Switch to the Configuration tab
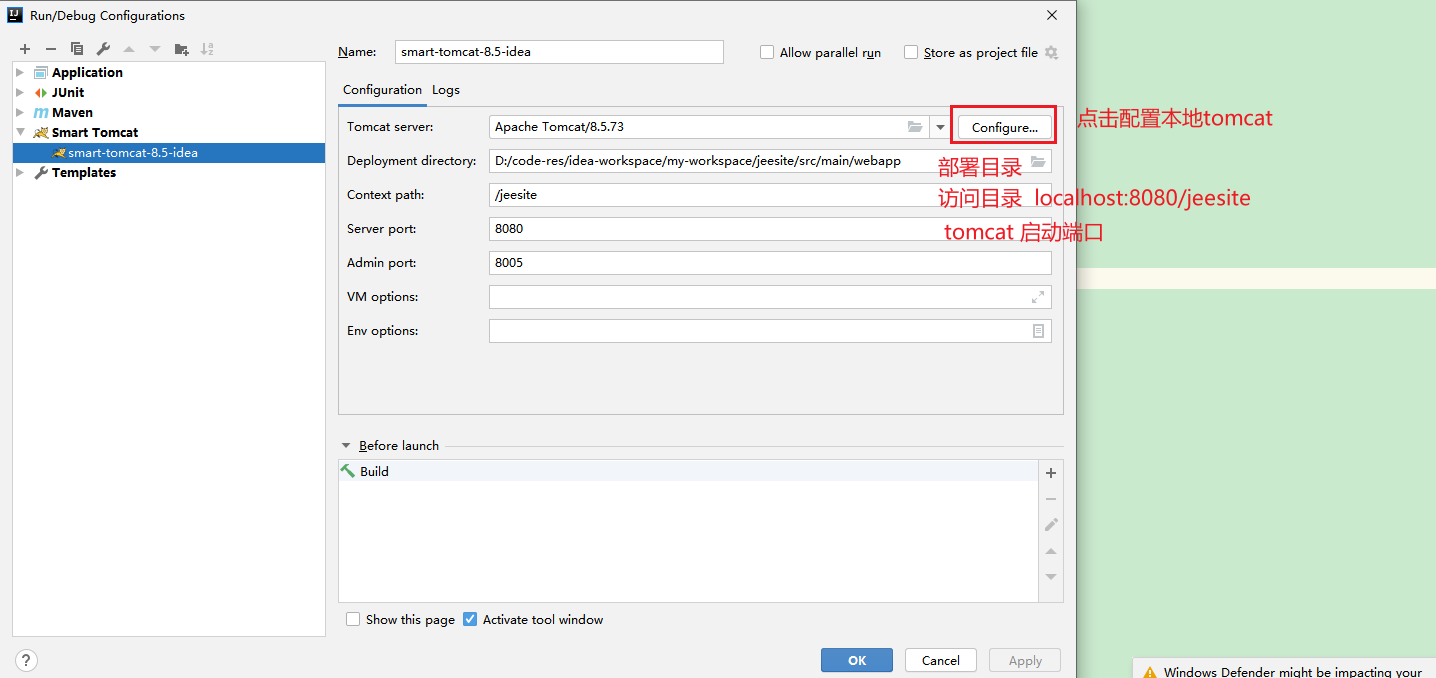This screenshot has width=1436, height=678. coord(382,89)
